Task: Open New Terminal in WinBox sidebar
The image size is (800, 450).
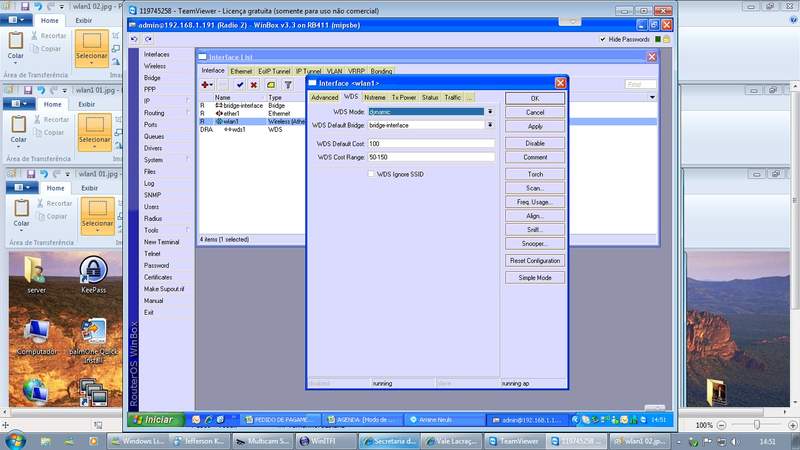Action: pyautogui.click(x=161, y=242)
